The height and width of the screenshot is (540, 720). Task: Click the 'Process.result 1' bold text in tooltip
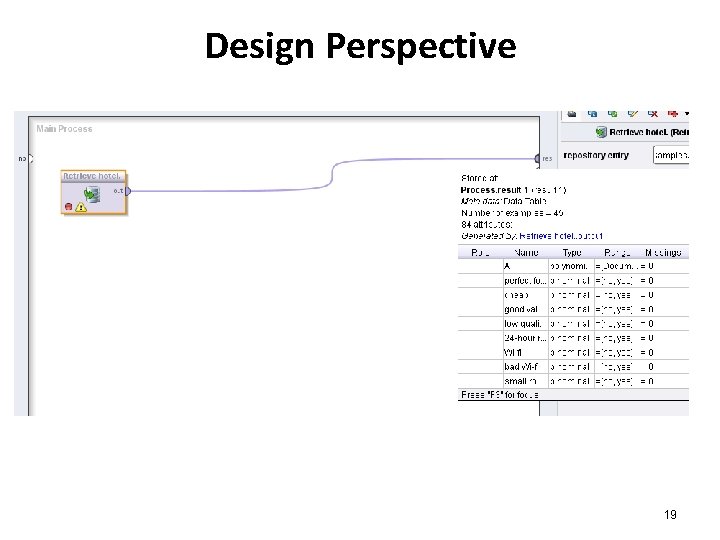pos(494,190)
